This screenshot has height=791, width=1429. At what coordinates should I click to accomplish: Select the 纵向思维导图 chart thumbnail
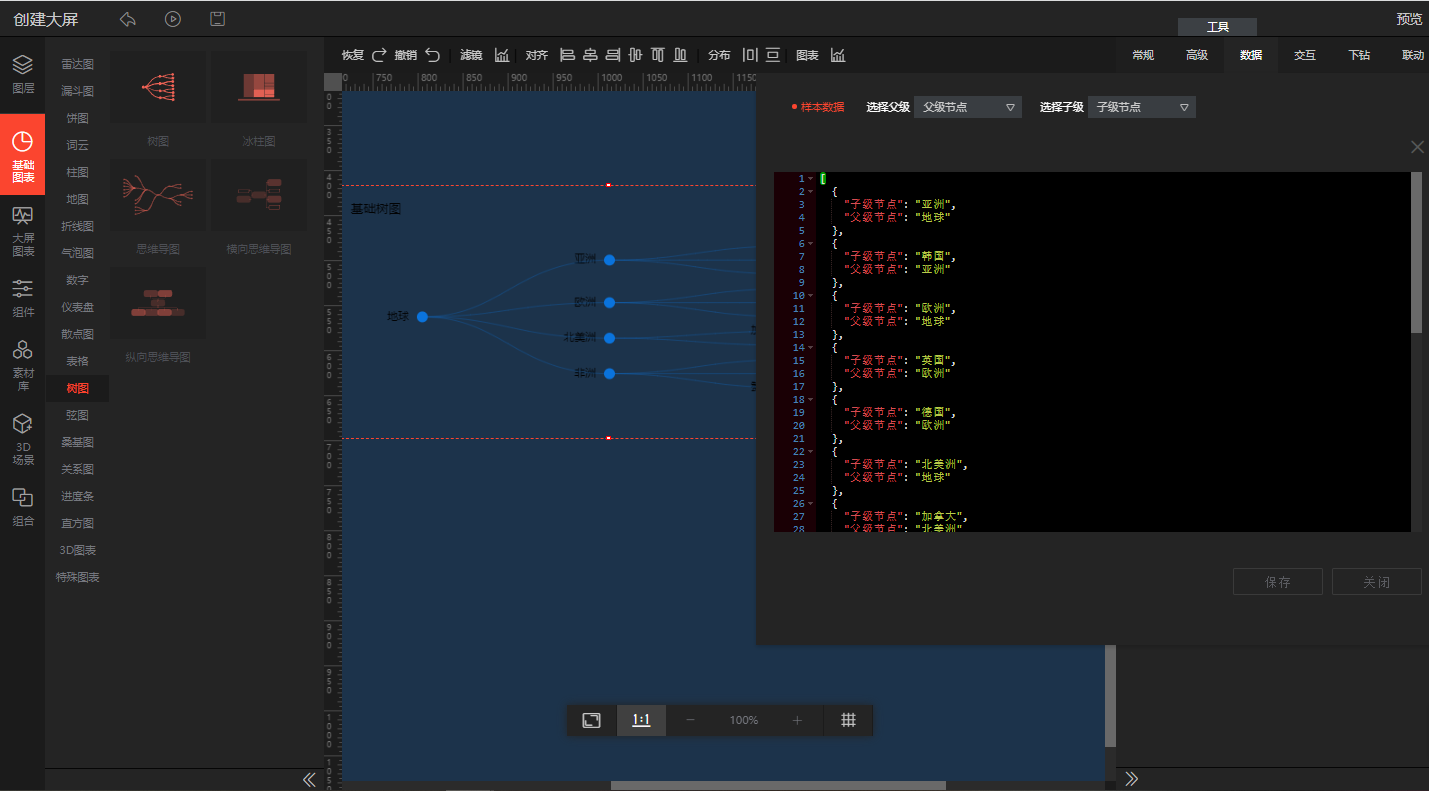point(158,303)
